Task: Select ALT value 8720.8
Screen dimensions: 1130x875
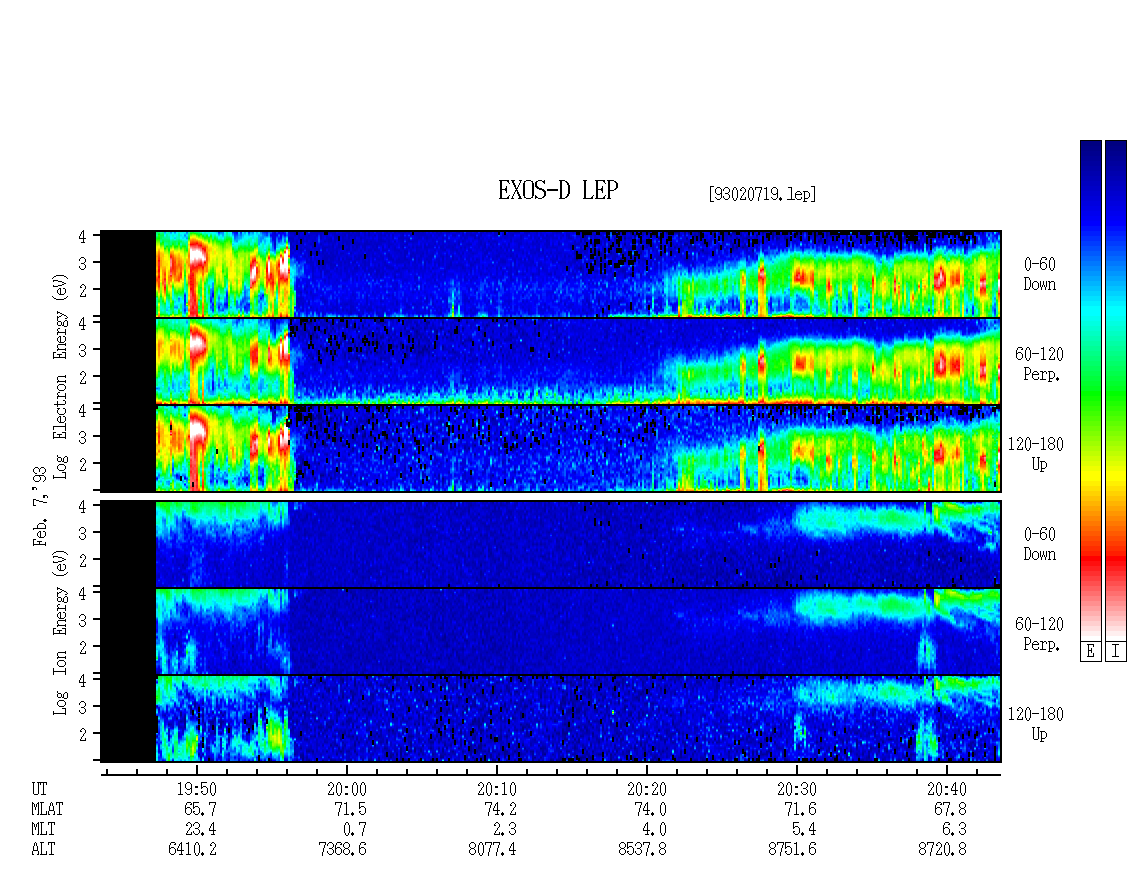Action: pos(942,850)
